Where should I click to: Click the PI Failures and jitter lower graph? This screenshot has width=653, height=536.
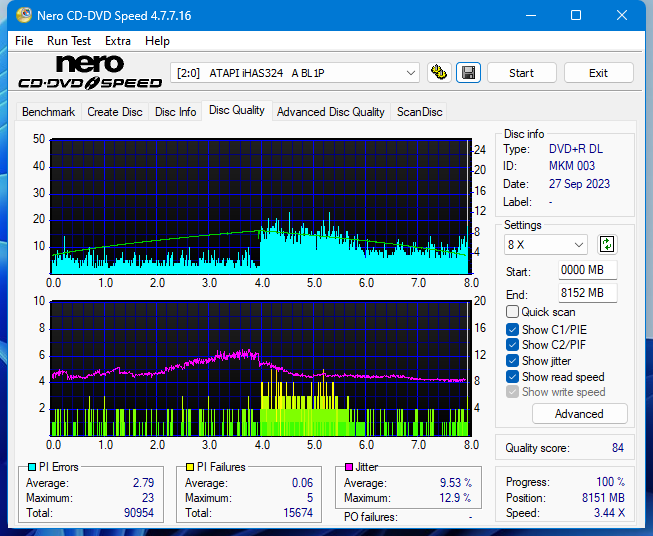tap(261, 369)
